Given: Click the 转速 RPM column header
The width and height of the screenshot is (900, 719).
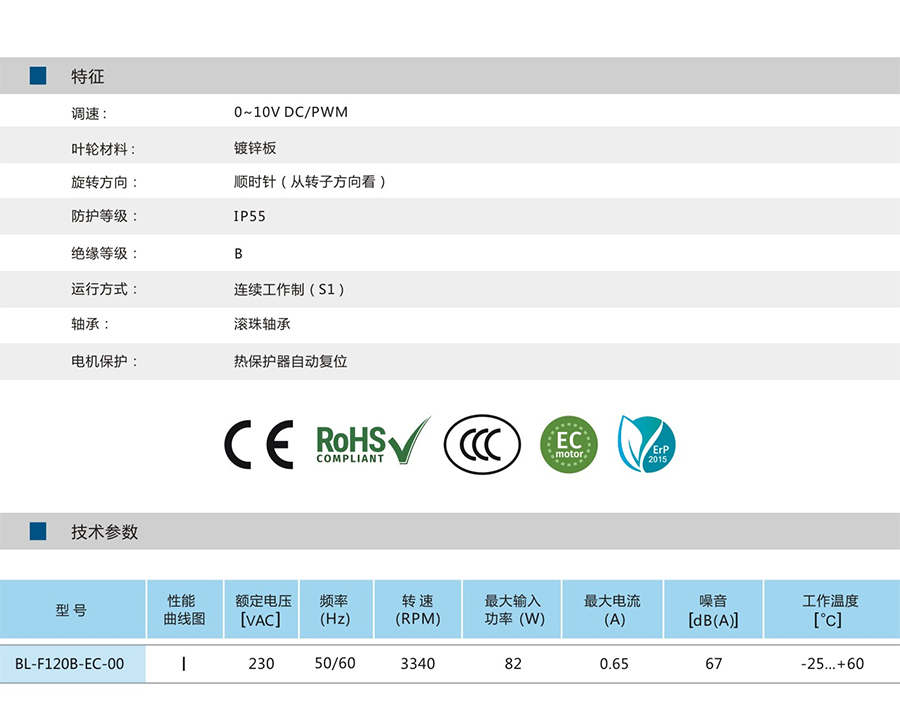Looking at the screenshot, I should tap(417, 609).
